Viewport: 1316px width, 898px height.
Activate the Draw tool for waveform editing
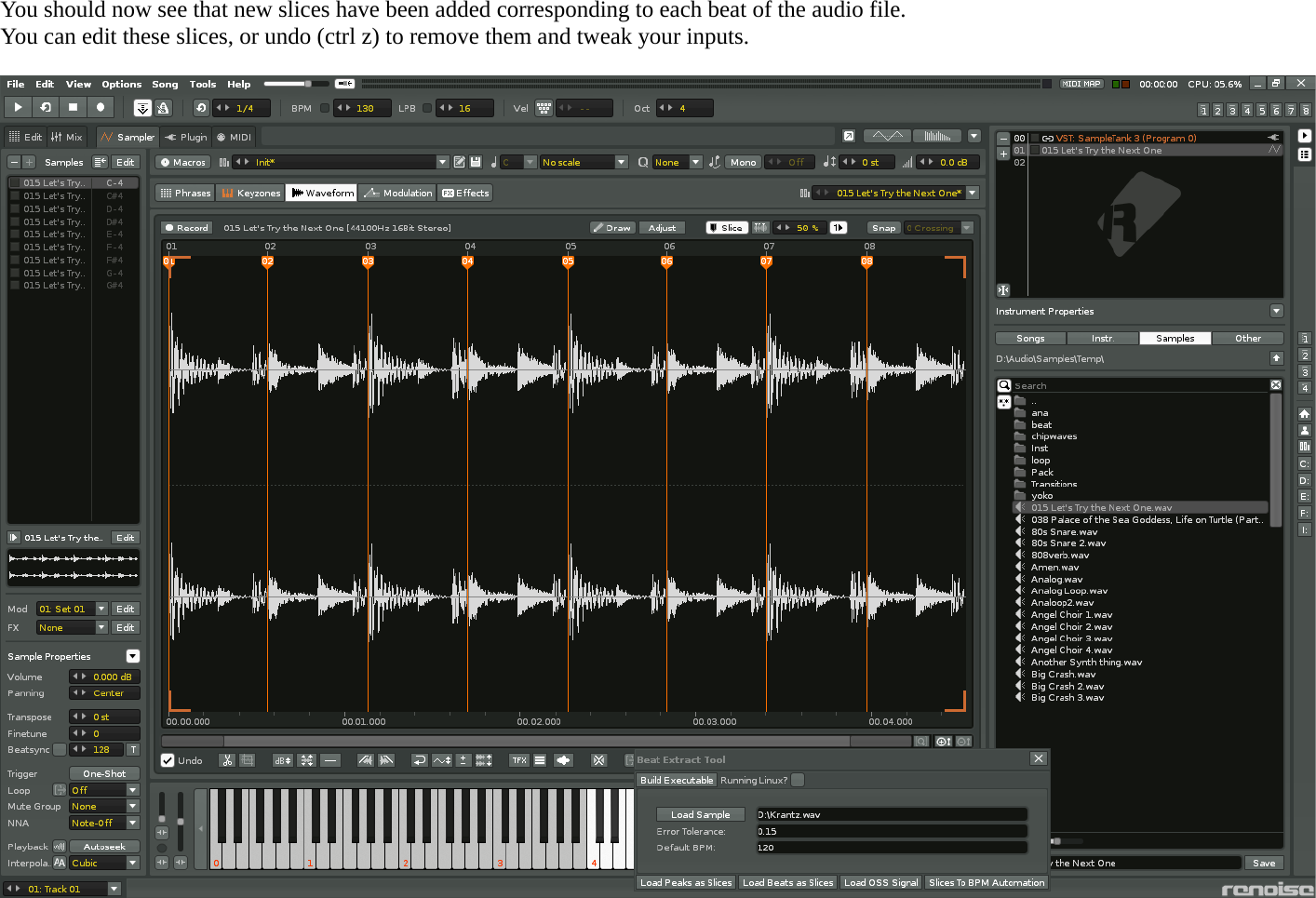pos(611,227)
